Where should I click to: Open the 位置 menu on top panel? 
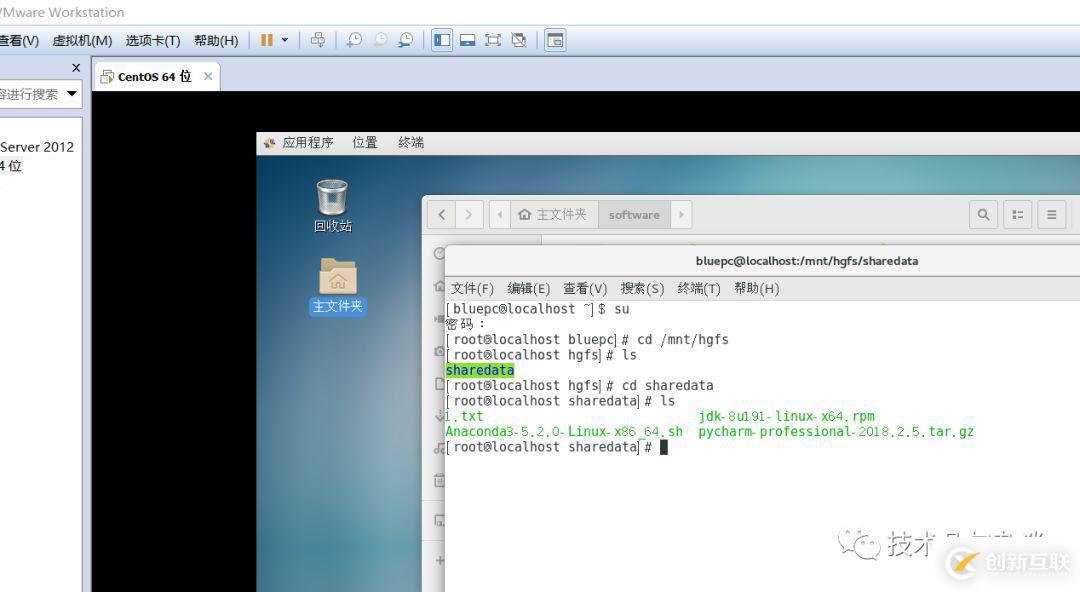click(365, 143)
